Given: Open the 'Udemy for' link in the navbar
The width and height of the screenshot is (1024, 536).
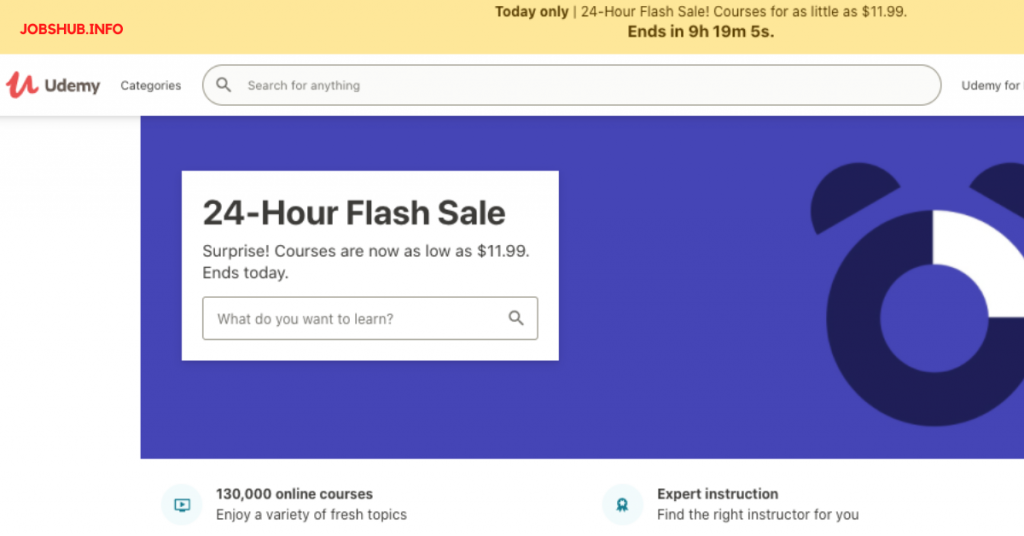Looking at the screenshot, I should [x=990, y=86].
